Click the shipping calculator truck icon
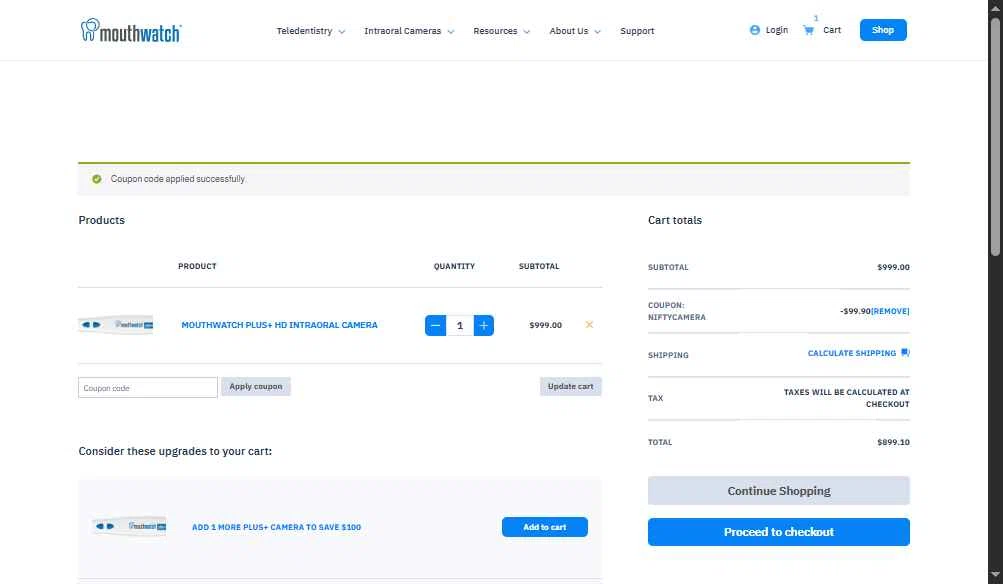The height and width of the screenshot is (584, 1003). [905, 352]
